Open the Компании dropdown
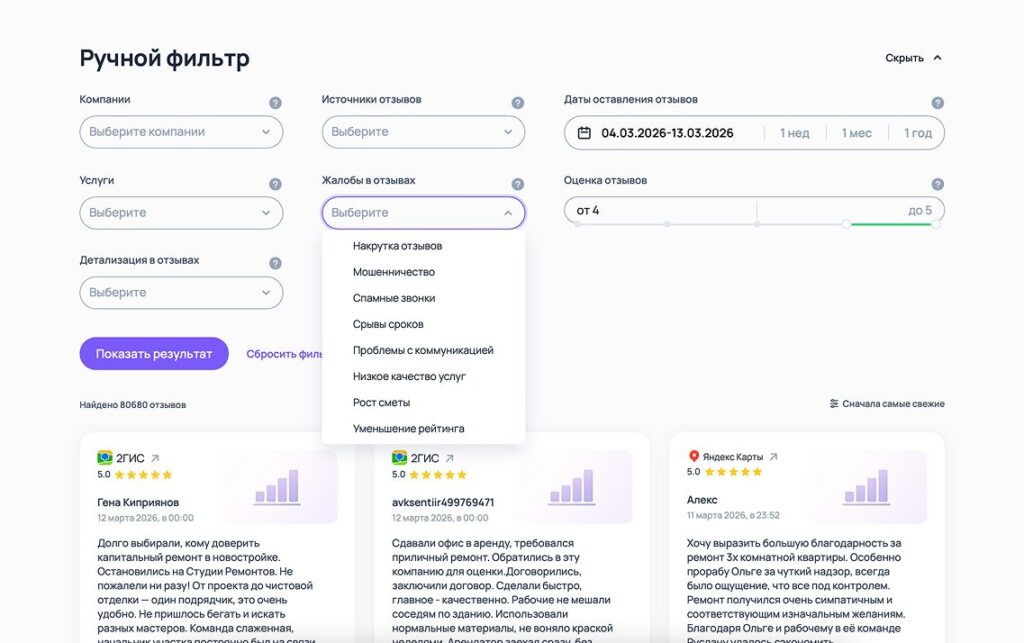 pyautogui.click(x=181, y=132)
